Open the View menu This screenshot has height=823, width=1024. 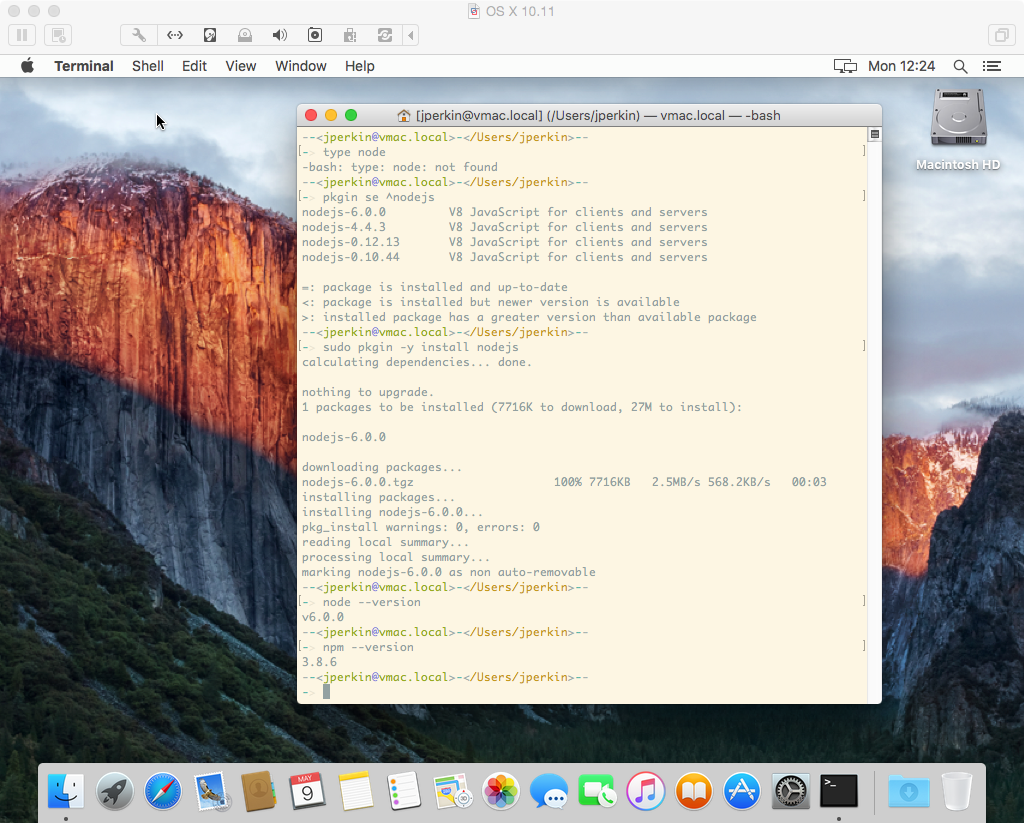coord(241,66)
